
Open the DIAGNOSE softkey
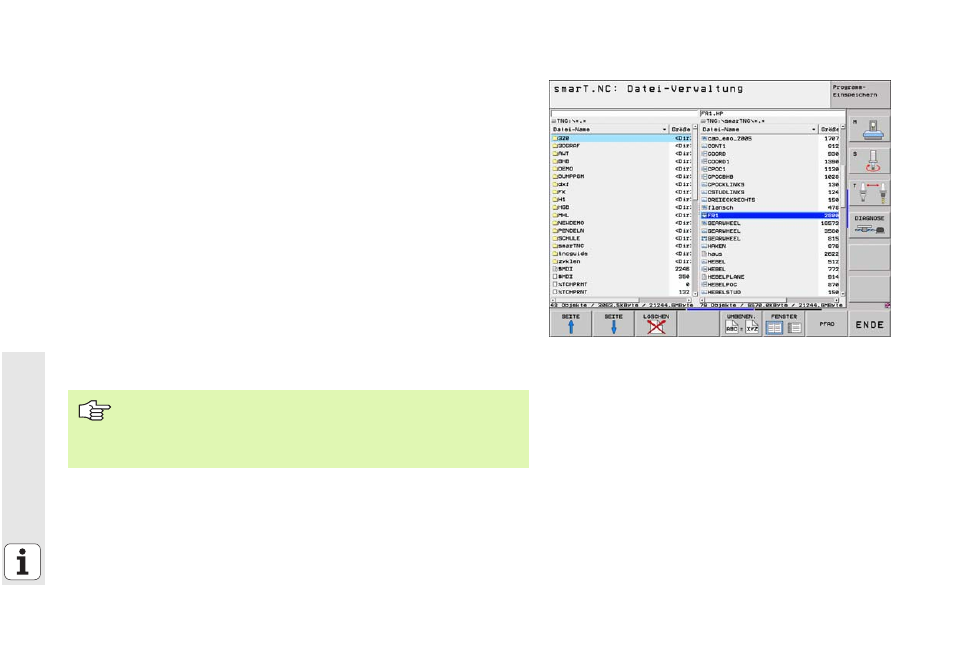click(869, 224)
